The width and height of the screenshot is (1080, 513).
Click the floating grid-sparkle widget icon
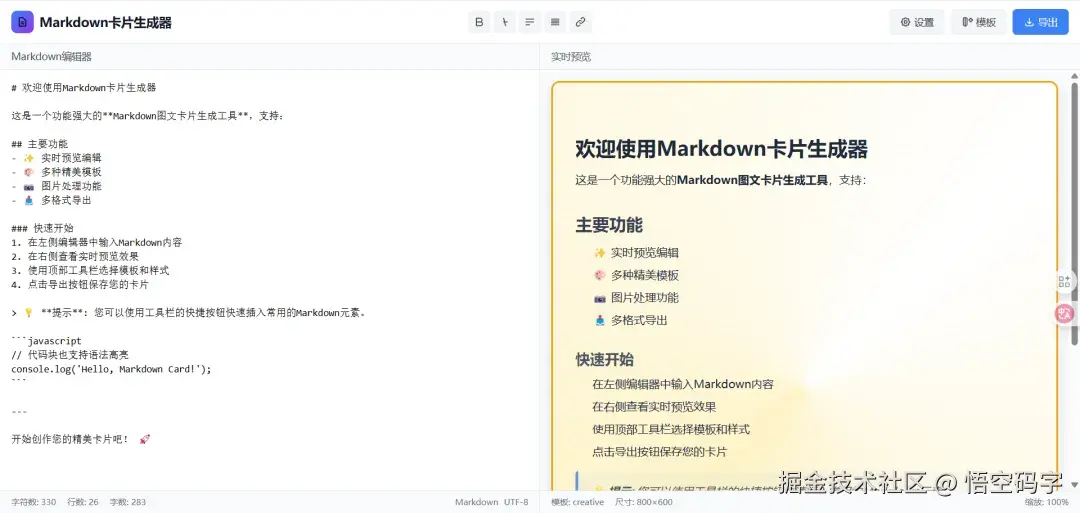[x=1065, y=281]
